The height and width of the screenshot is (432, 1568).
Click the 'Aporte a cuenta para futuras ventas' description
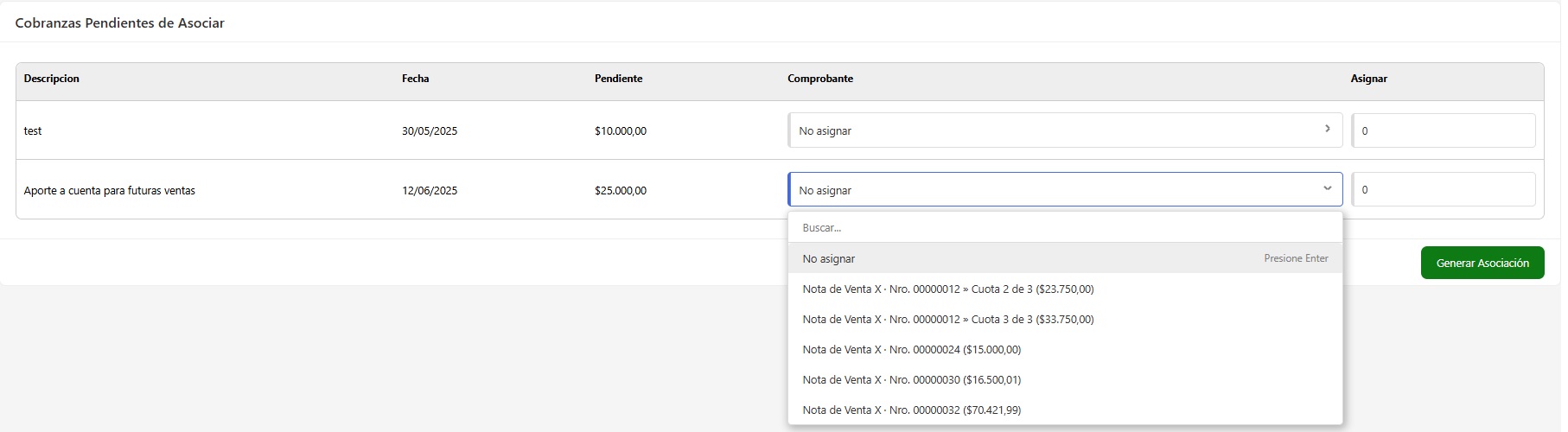click(110, 191)
